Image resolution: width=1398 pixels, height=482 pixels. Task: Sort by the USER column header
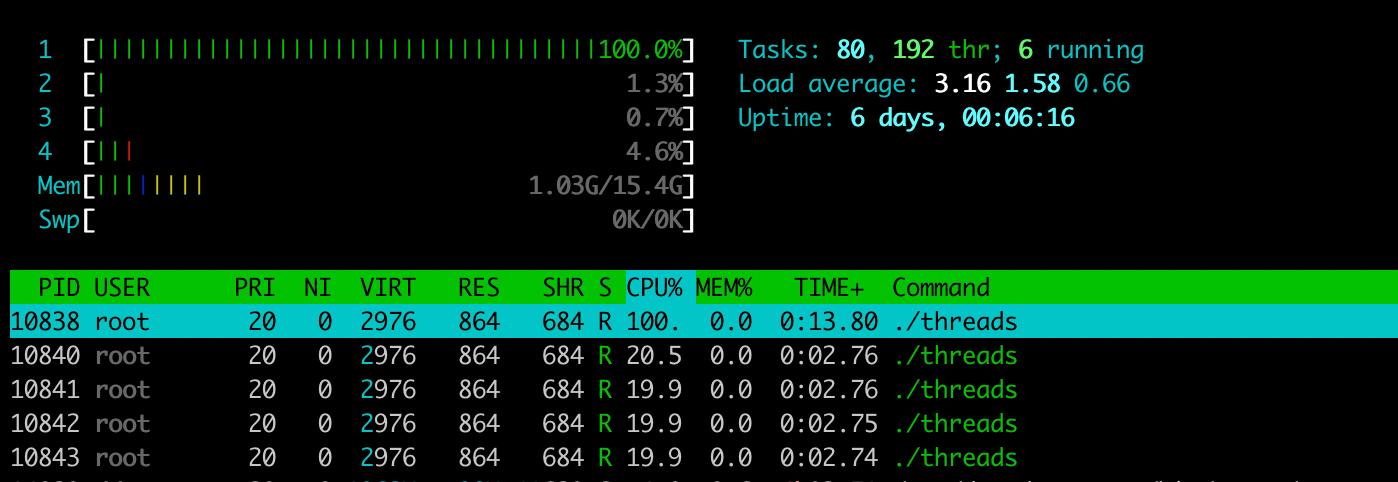point(121,288)
